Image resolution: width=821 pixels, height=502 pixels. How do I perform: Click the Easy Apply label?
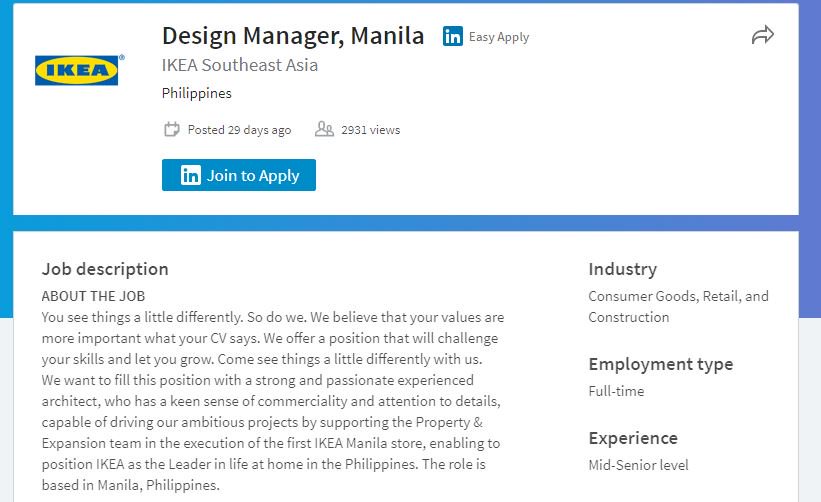[x=499, y=37]
